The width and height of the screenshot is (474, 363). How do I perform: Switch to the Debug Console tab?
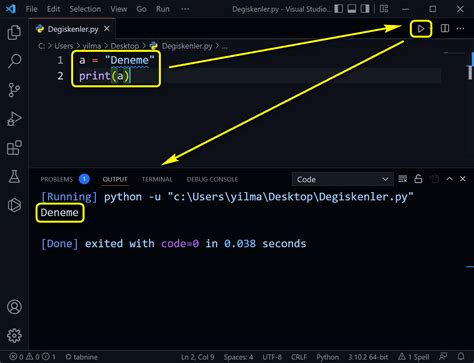[x=212, y=179]
